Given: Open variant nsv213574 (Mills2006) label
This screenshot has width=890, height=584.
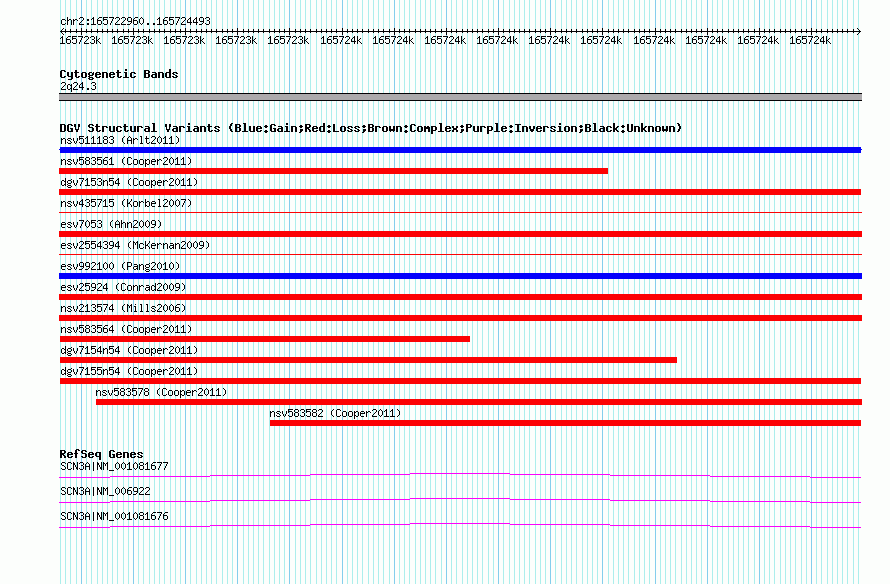Looking at the screenshot, I should 123,308.
